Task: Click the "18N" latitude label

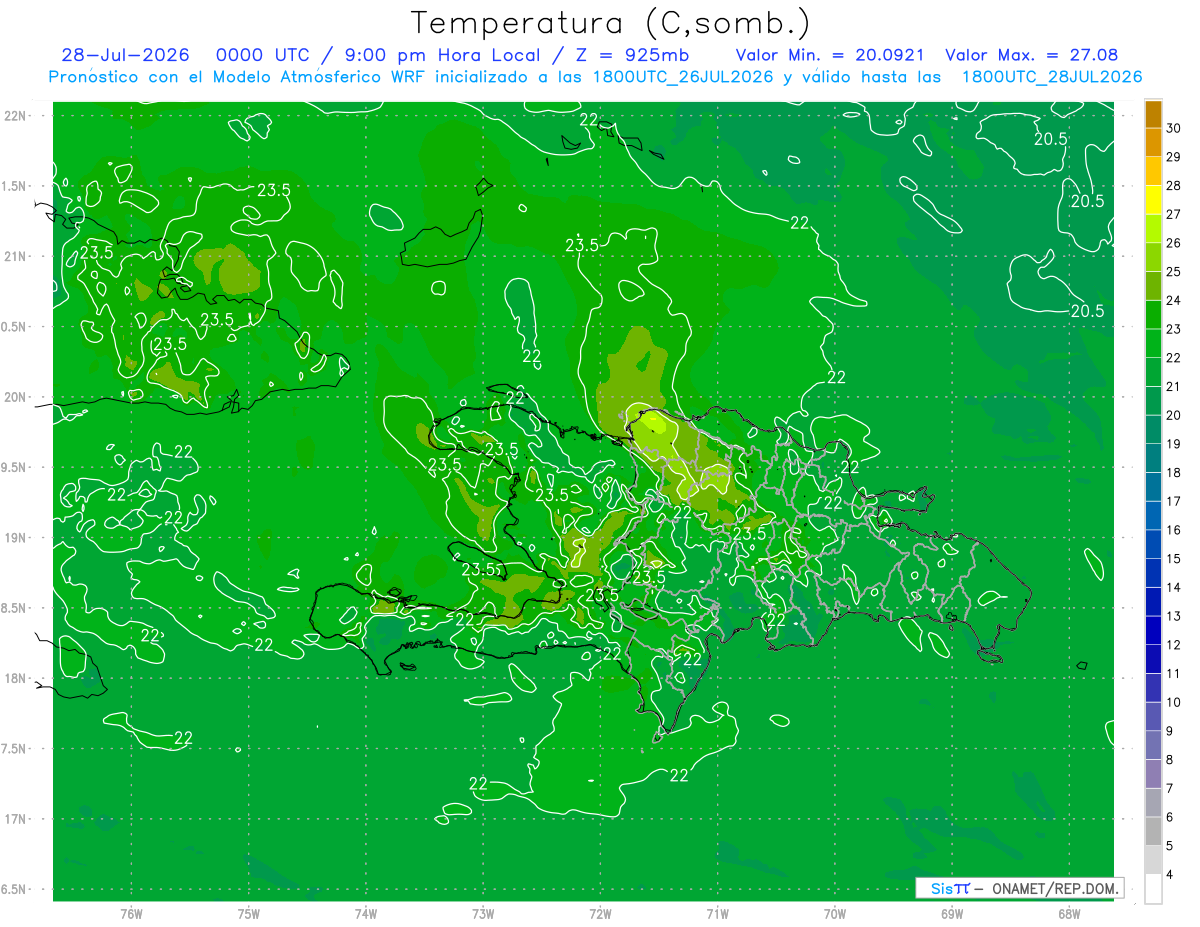Action: point(16,679)
